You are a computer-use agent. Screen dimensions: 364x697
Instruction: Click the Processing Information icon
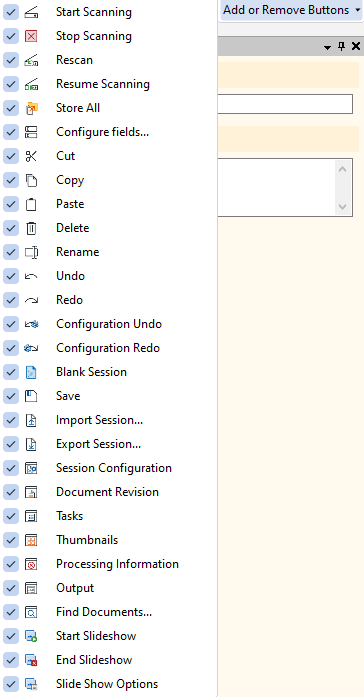point(31,564)
